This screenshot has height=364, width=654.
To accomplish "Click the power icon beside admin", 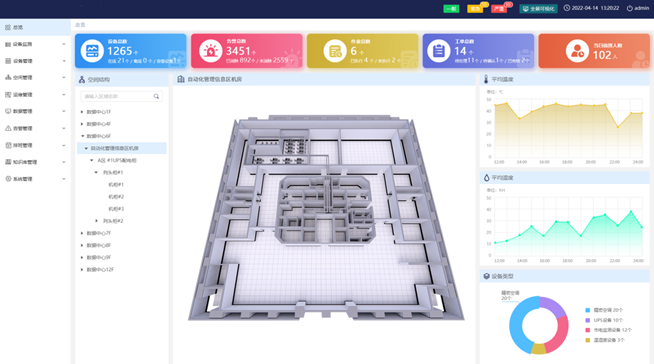I will [629, 8].
